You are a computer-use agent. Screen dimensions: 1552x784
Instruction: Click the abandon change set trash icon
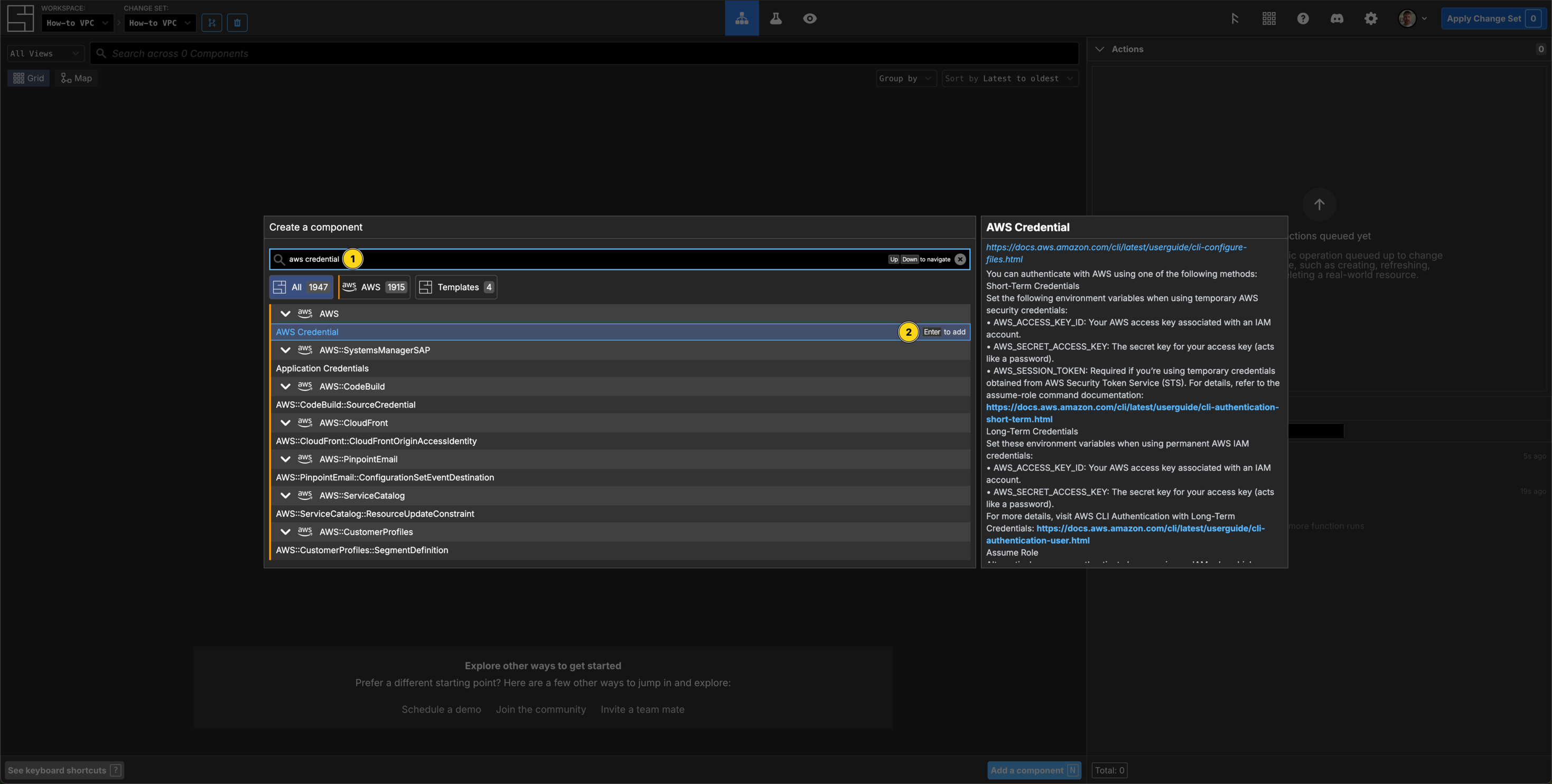(x=237, y=23)
